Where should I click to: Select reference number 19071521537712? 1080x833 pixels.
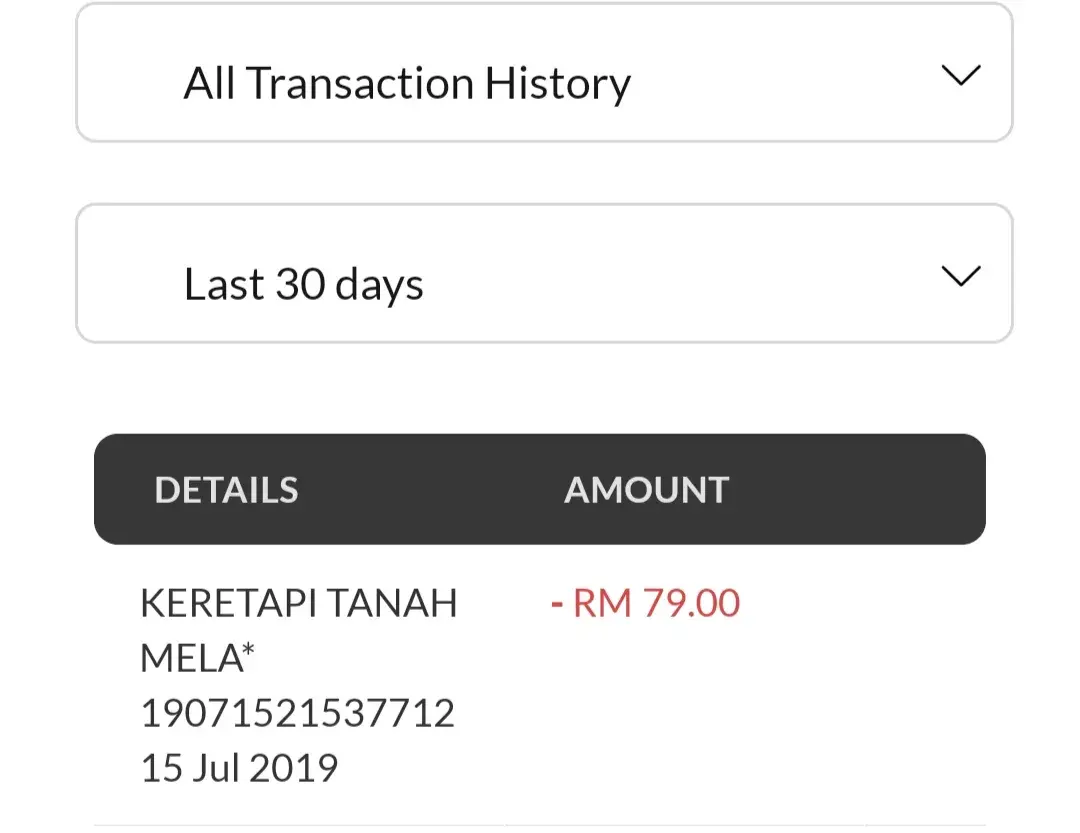(x=297, y=714)
